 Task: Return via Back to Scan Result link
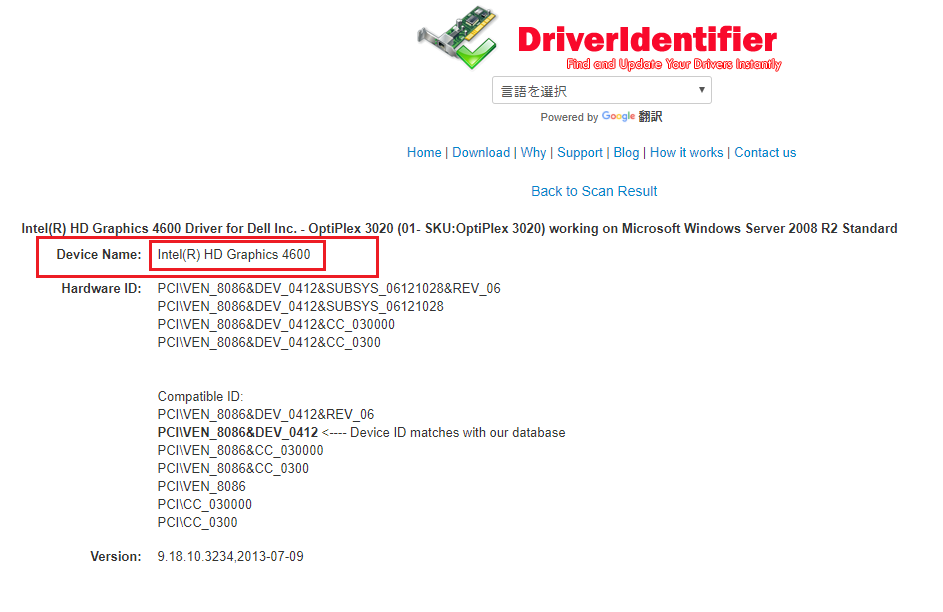pyautogui.click(x=594, y=191)
